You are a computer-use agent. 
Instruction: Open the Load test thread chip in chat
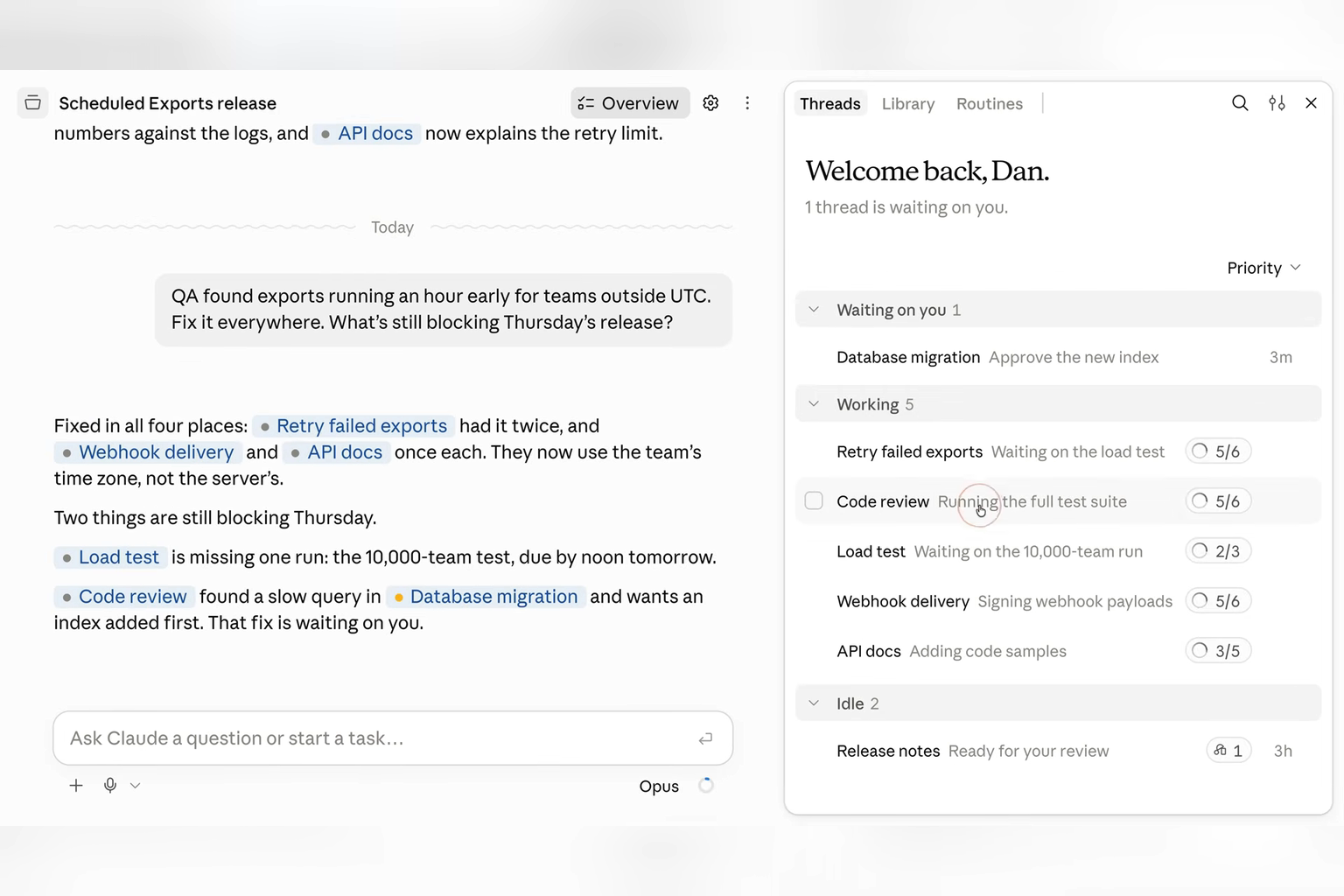click(x=110, y=557)
